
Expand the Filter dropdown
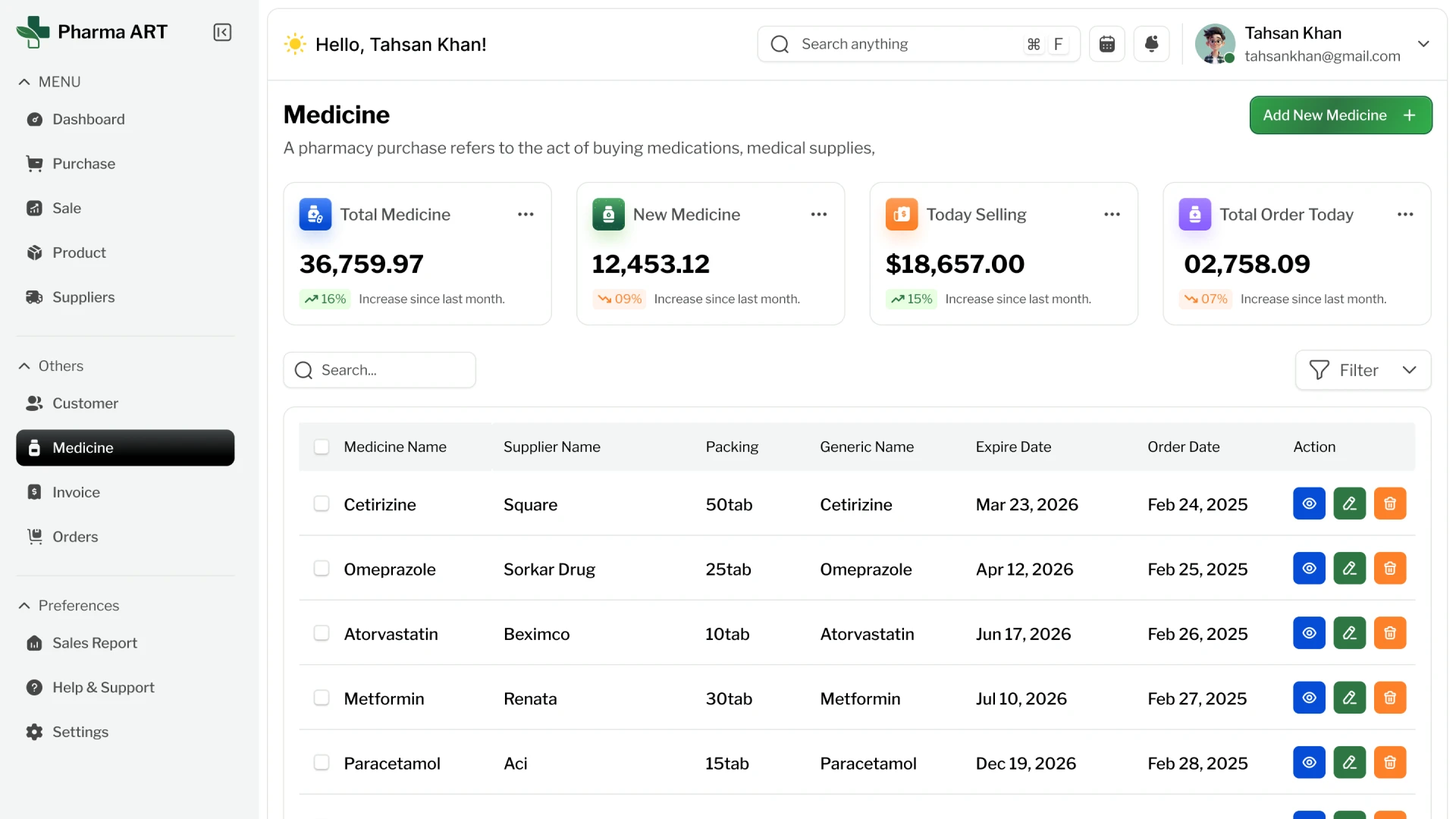click(x=1363, y=370)
